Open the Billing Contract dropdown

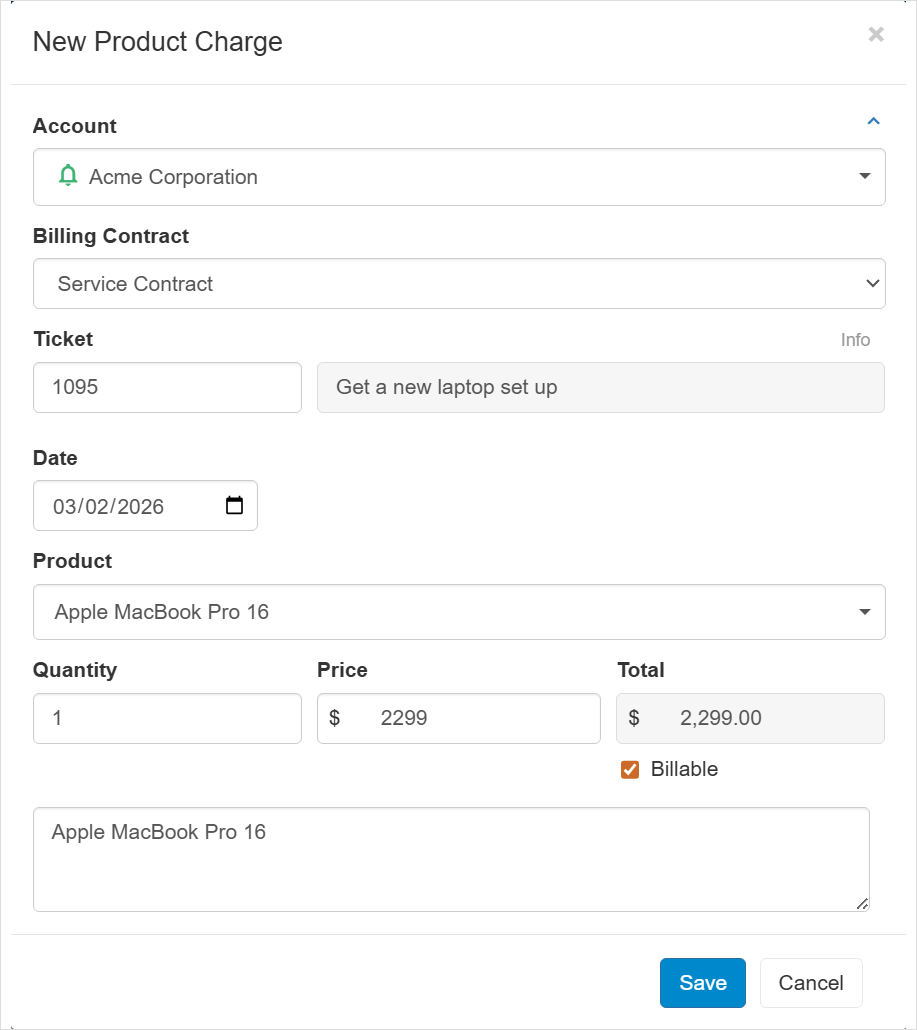click(459, 283)
